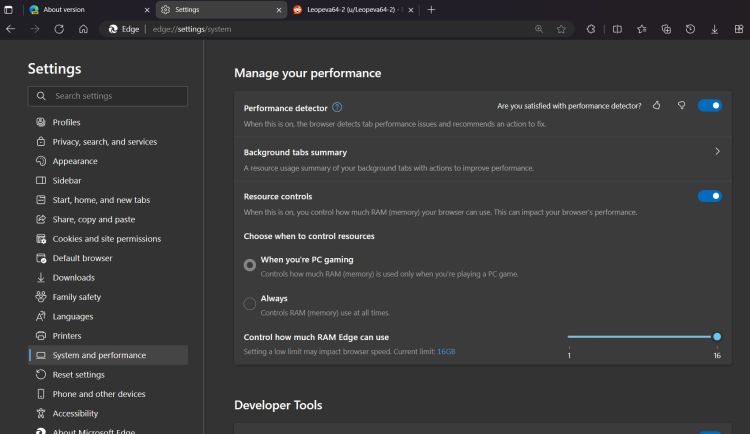
Task: Select the When you're PC gaming radio
Action: [x=250, y=265]
